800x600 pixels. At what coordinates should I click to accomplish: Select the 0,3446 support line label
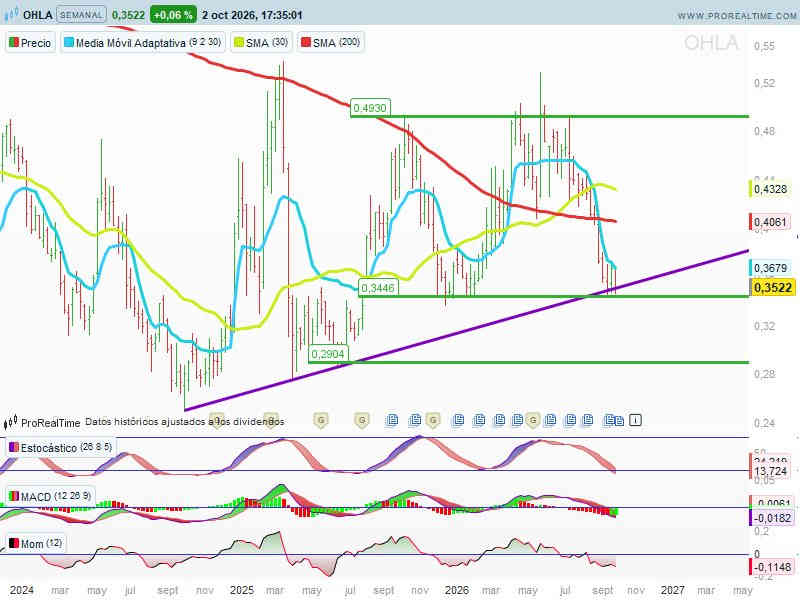[x=378, y=288]
